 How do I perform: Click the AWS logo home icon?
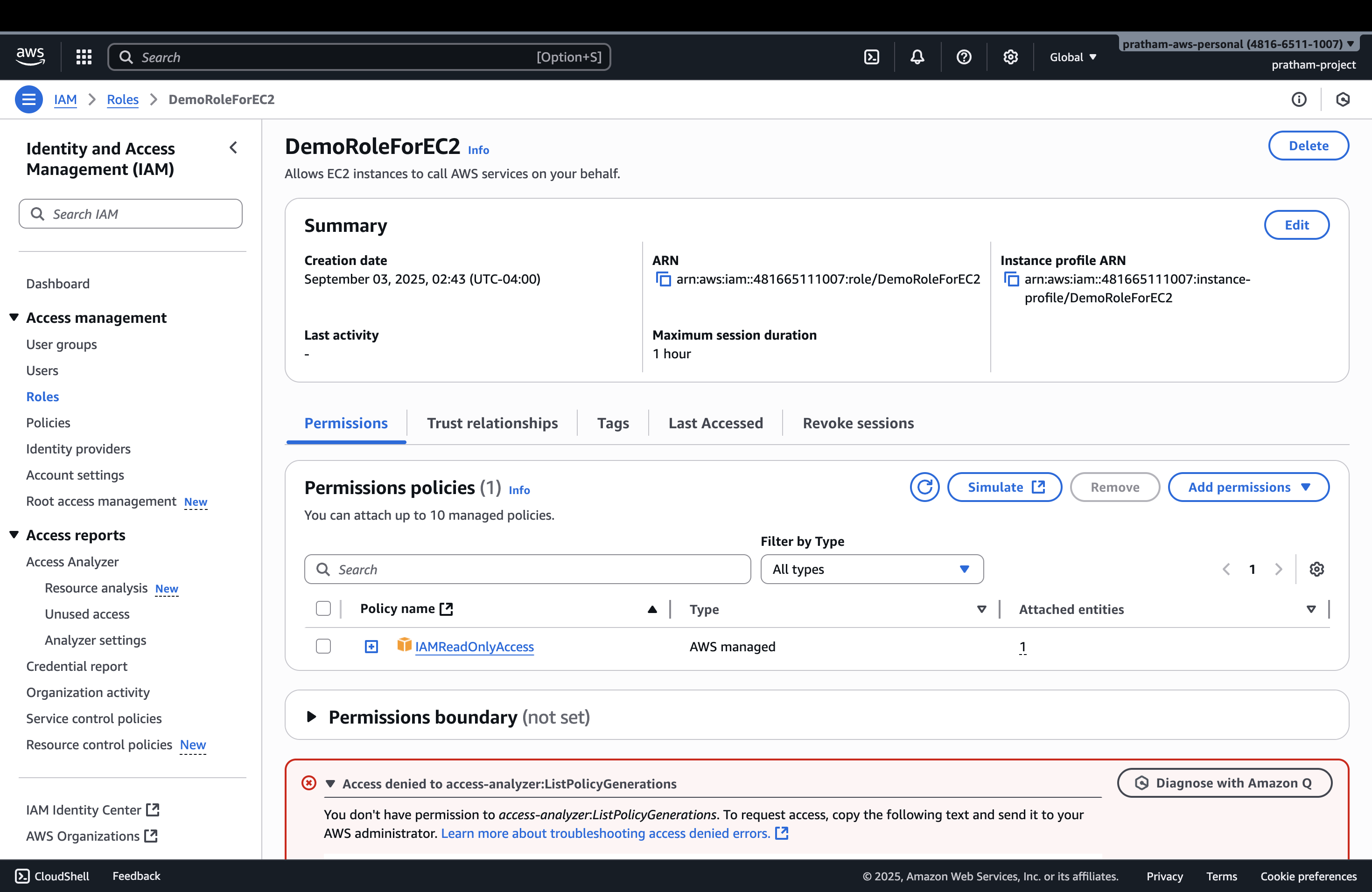click(30, 56)
